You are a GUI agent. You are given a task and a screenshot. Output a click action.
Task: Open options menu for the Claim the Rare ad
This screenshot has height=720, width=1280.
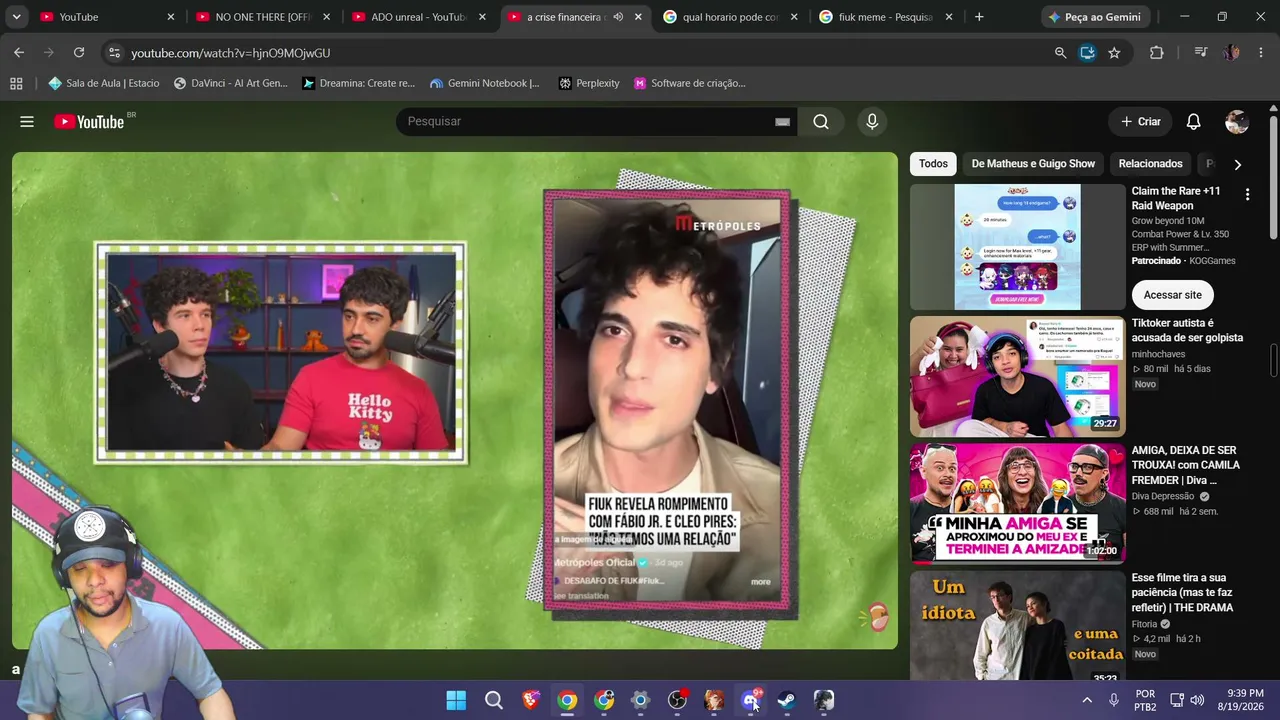coord(1247,195)
